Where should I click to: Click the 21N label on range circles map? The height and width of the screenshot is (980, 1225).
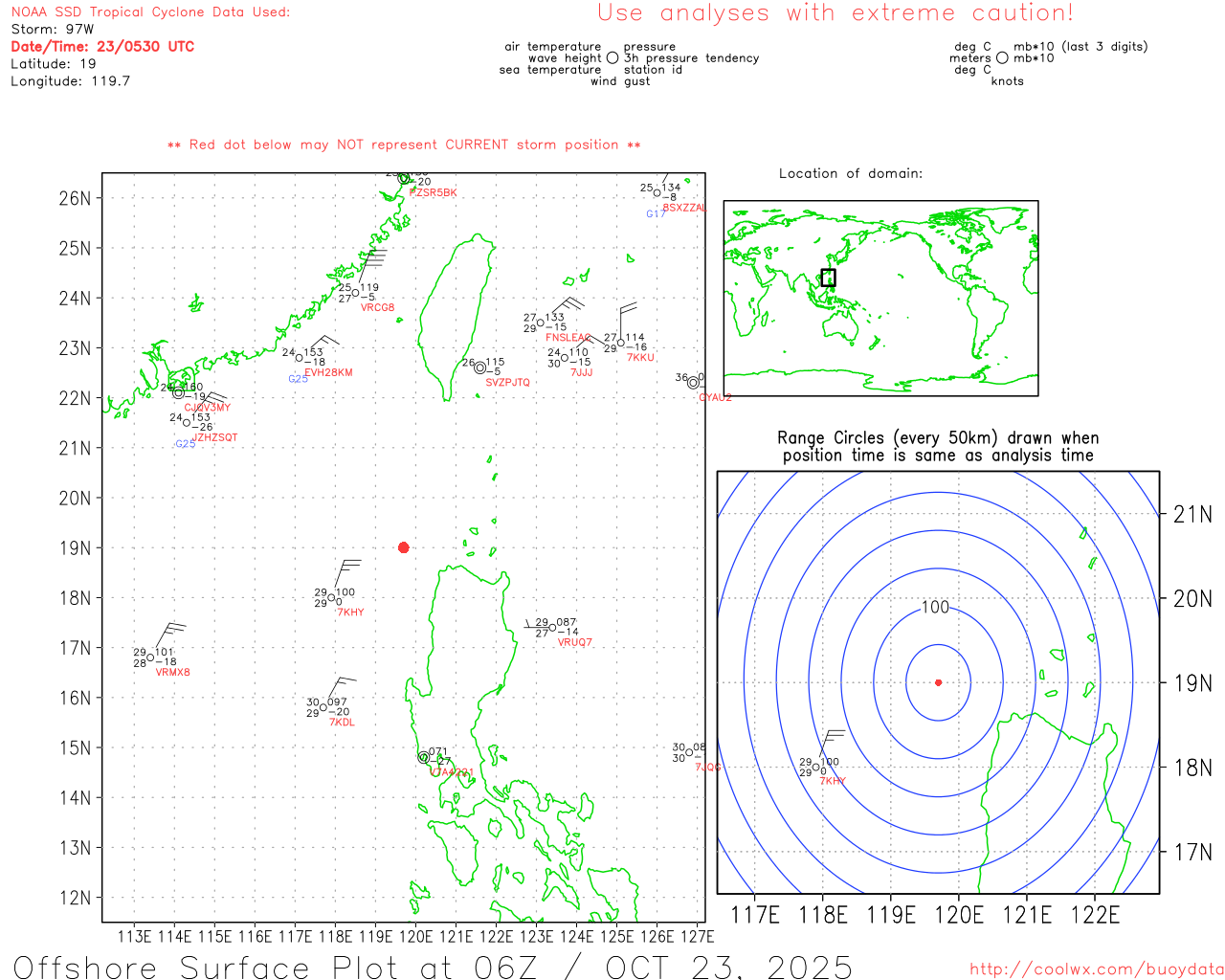(x=1192, y=514)
